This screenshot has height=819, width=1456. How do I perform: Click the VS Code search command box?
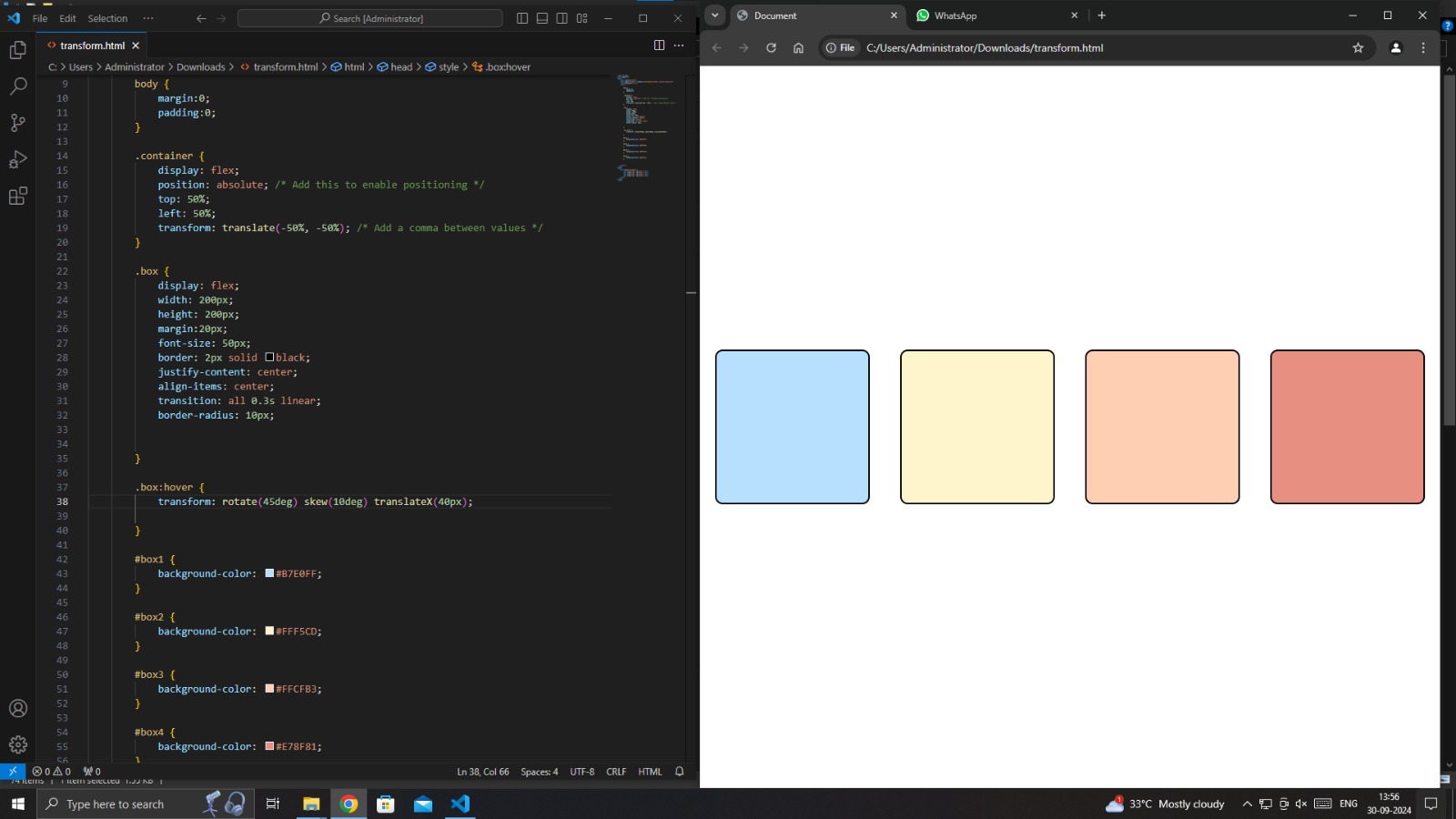point(369,18)
